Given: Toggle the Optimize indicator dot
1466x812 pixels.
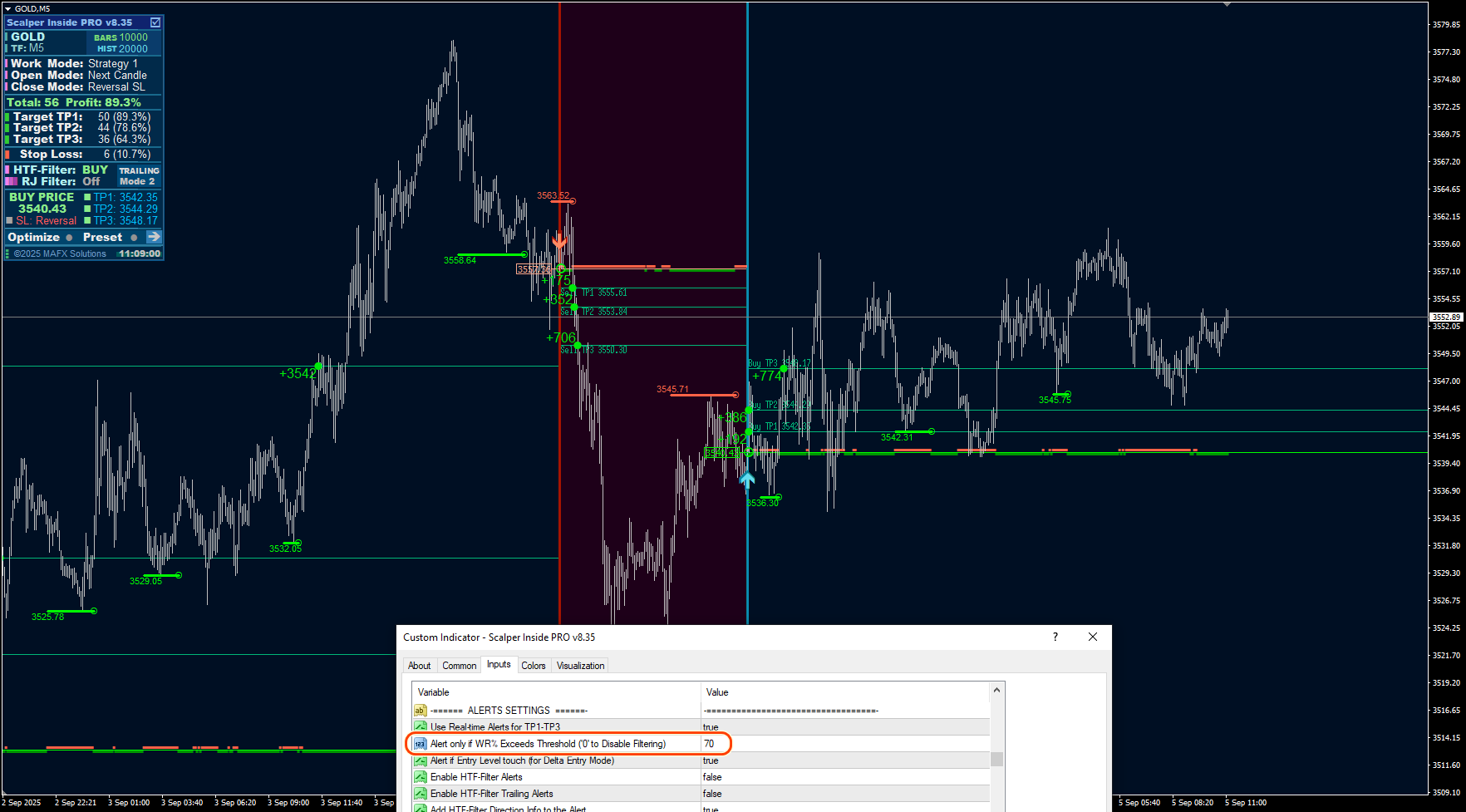Looking at the screenshot, I should pos(69,238).
